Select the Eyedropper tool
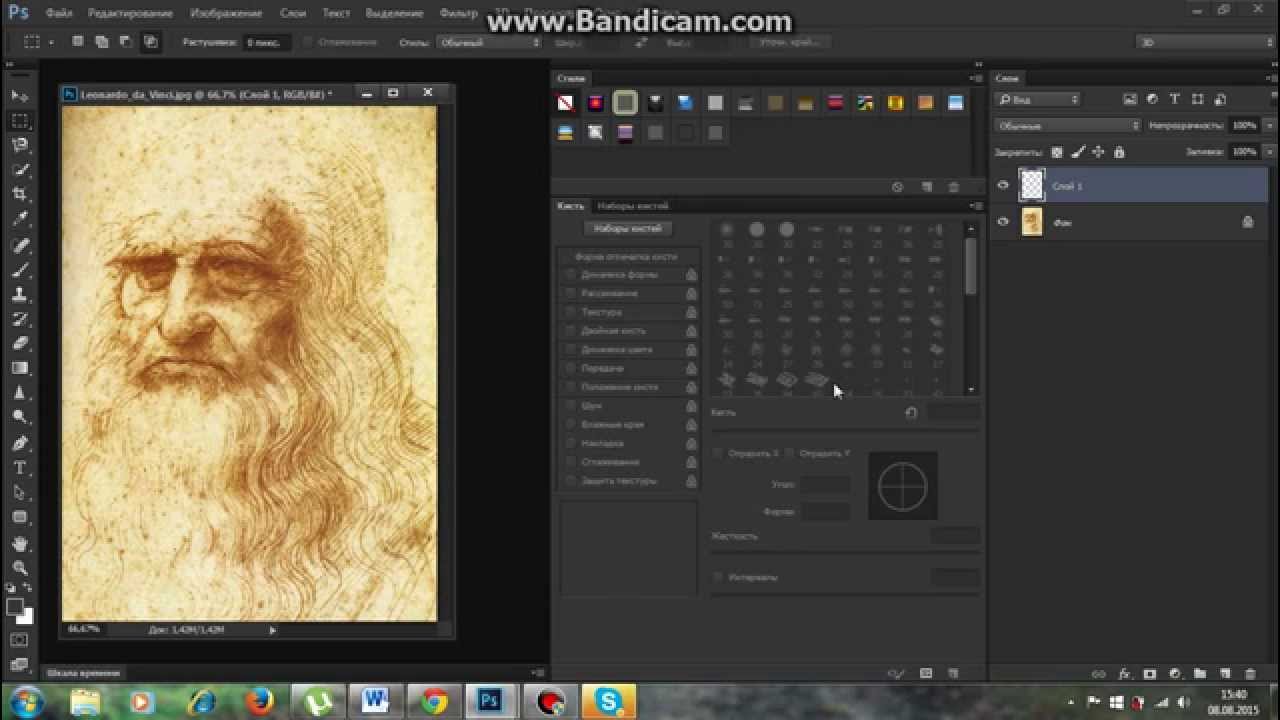 20,220
